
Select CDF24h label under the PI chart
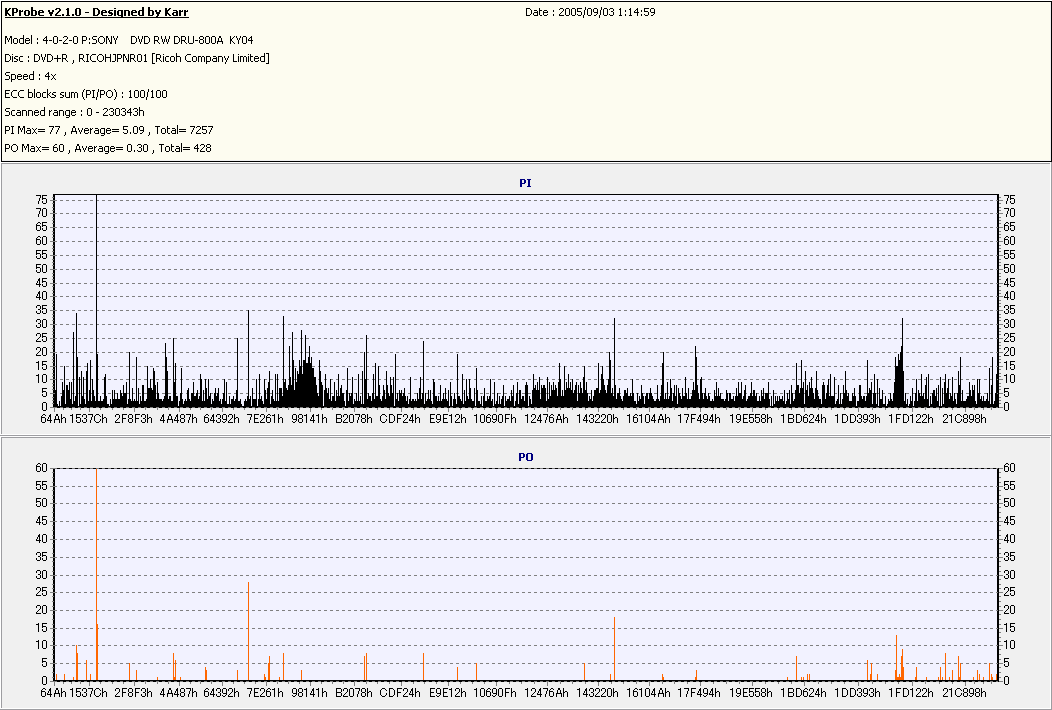(x=400, y=419)
